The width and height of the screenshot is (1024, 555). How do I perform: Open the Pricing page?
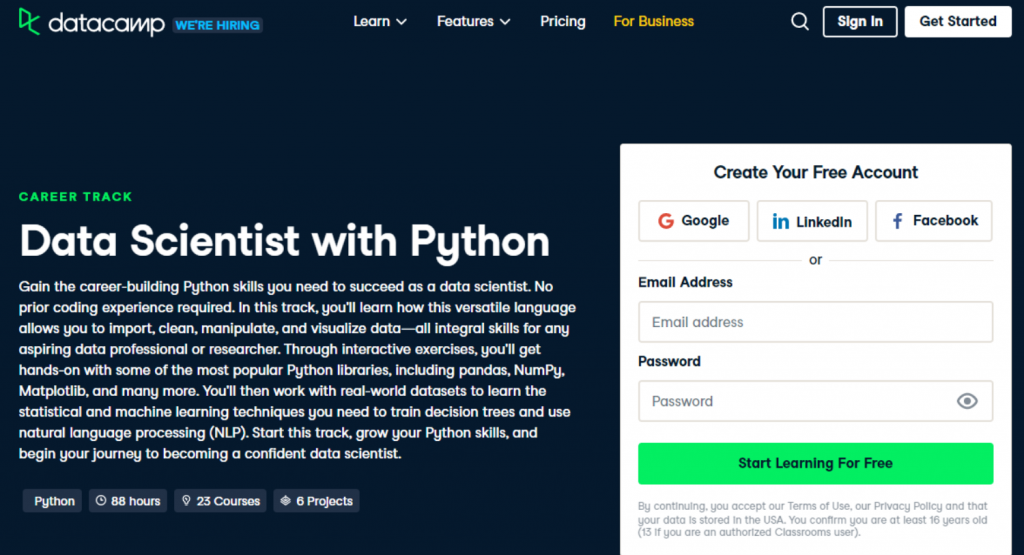click(x=563, y=21)
